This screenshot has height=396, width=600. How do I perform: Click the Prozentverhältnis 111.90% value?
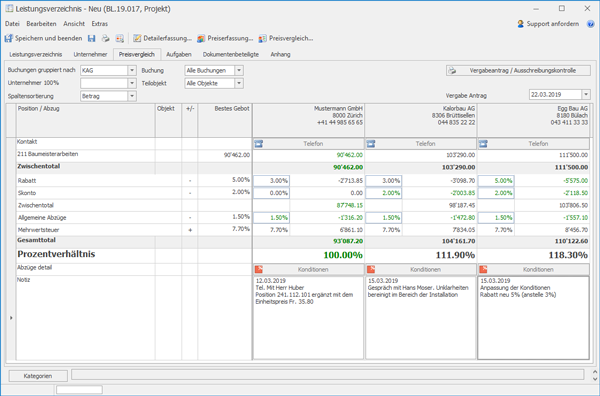pyautogui.click(x=455, y=255)
